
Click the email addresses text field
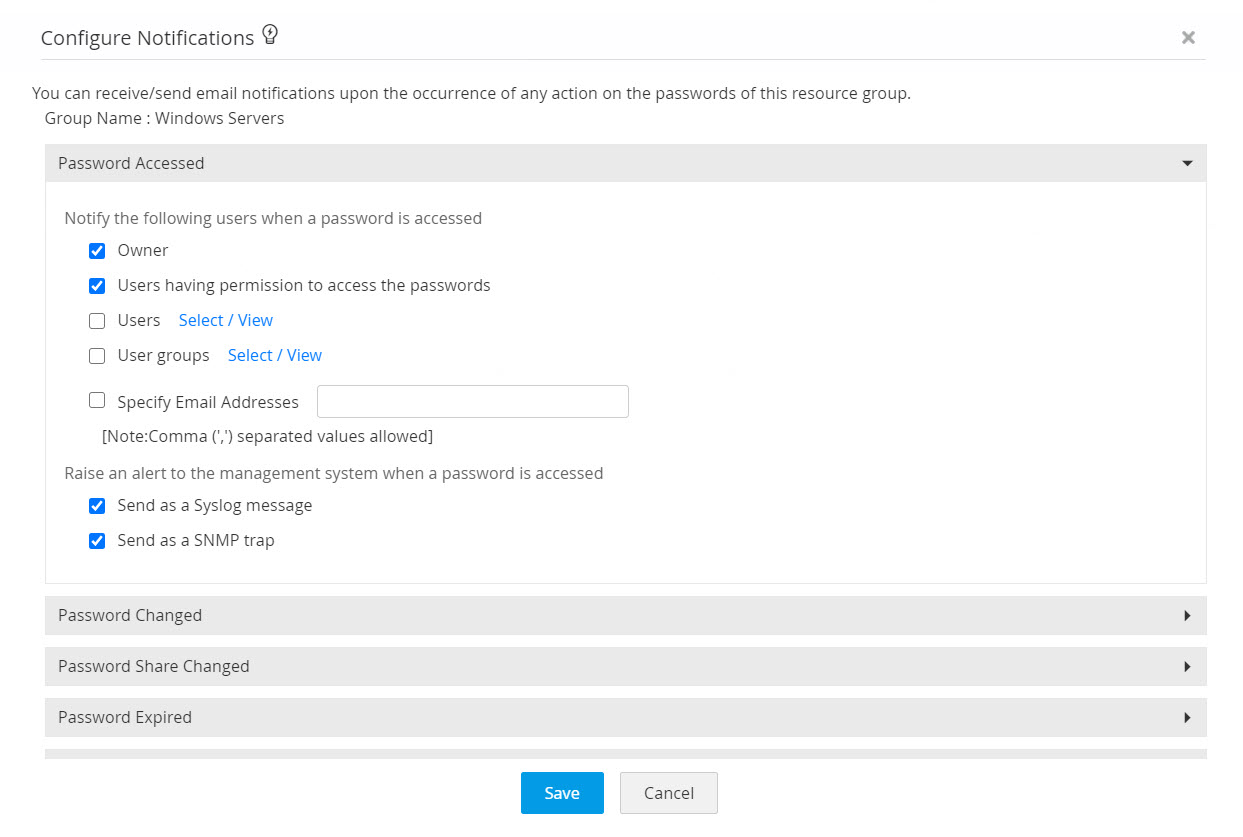click(472, 402)
